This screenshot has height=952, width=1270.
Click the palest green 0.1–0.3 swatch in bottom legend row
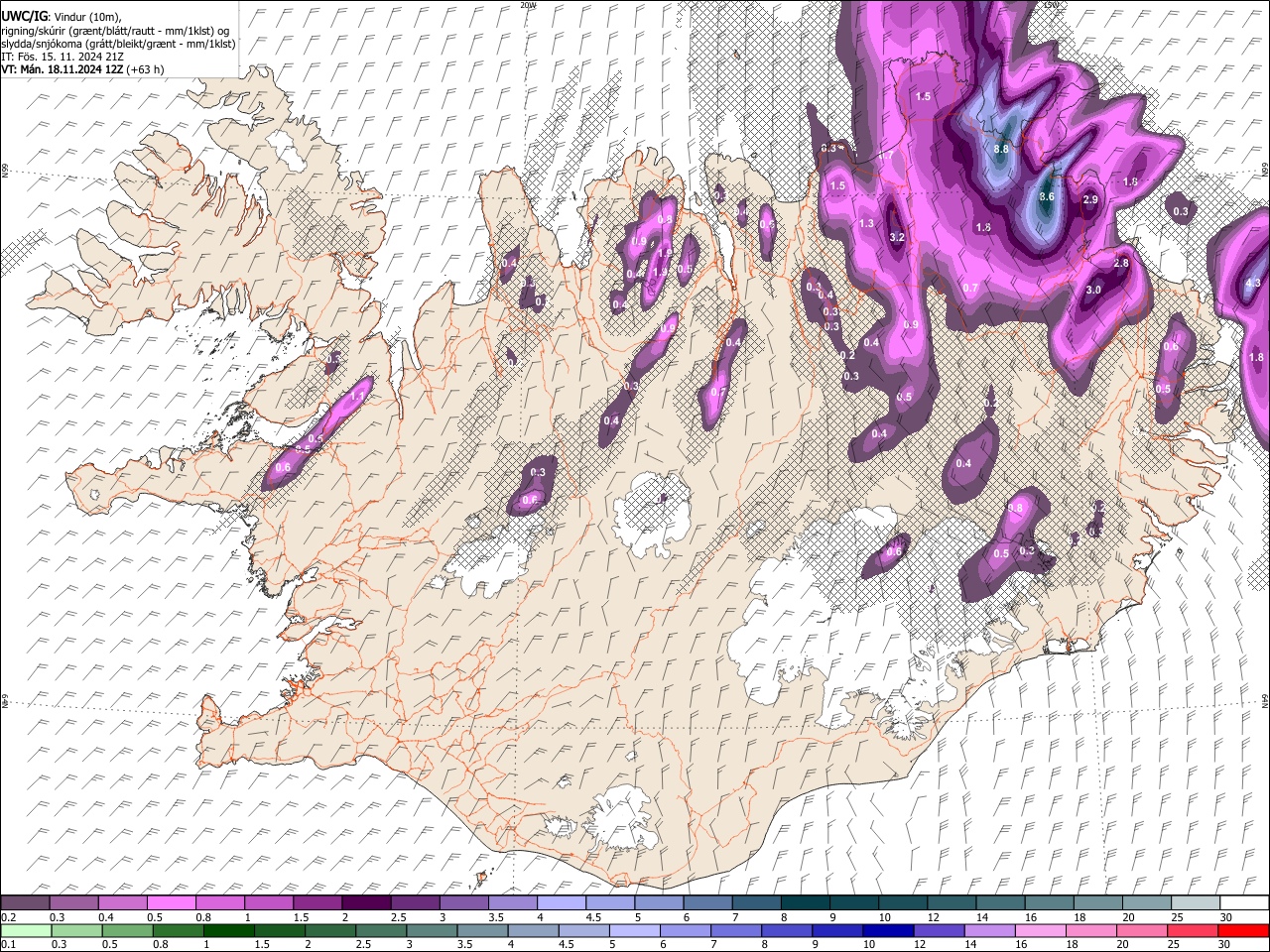(x=26, y=930)
